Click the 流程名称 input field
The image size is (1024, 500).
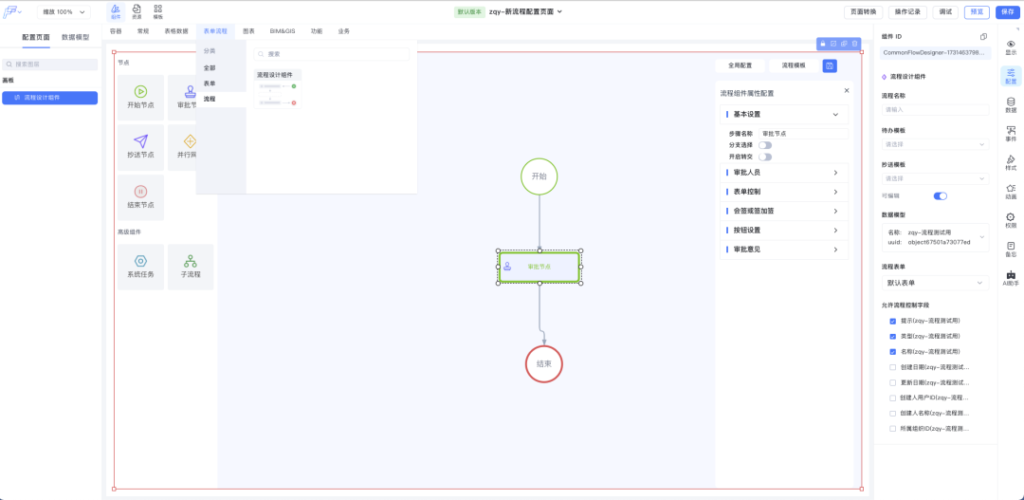tap(933, 110)
